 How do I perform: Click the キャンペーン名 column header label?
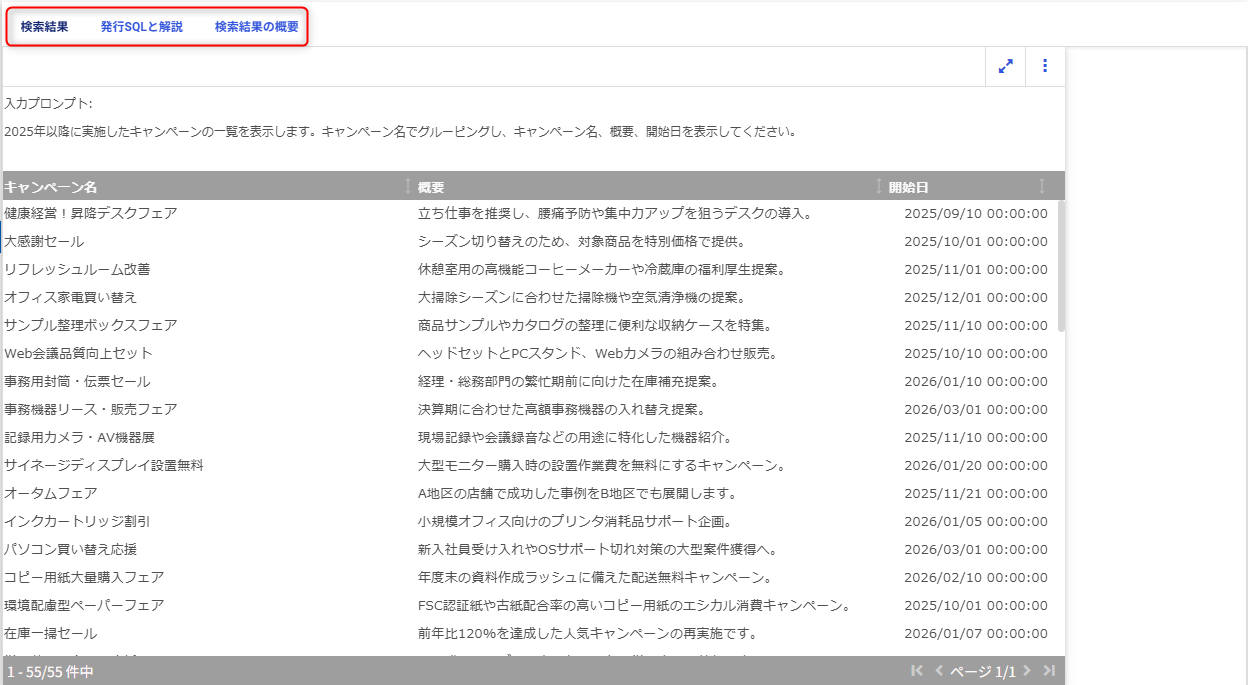click(51, 187)
